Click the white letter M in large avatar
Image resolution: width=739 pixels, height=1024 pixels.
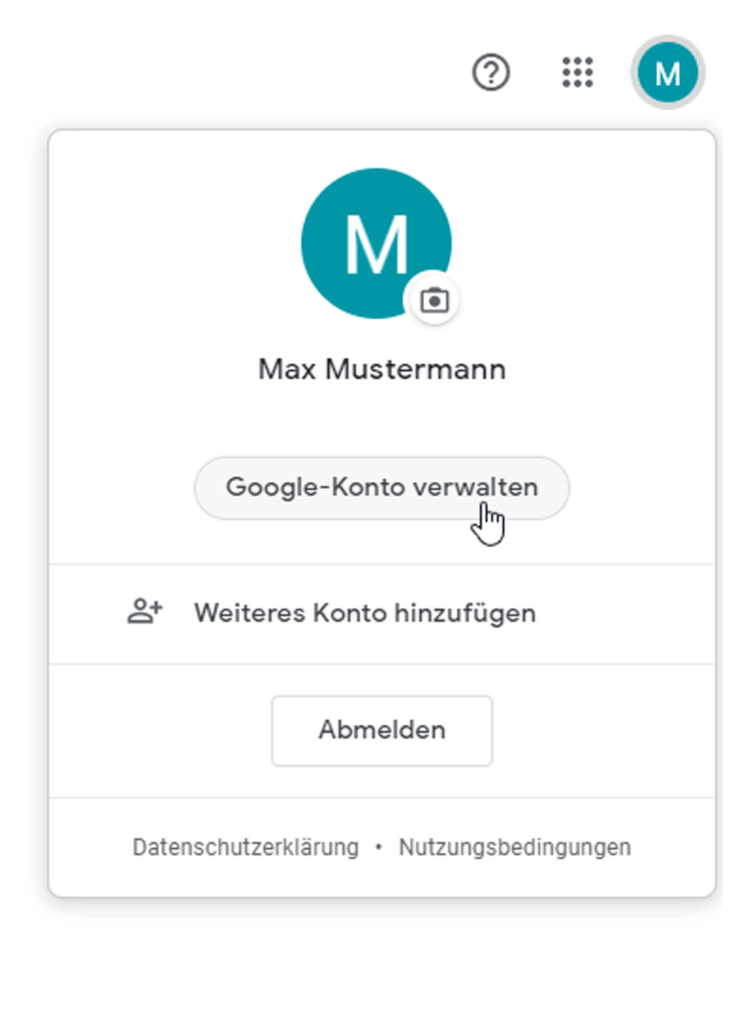tap(375, 244)
